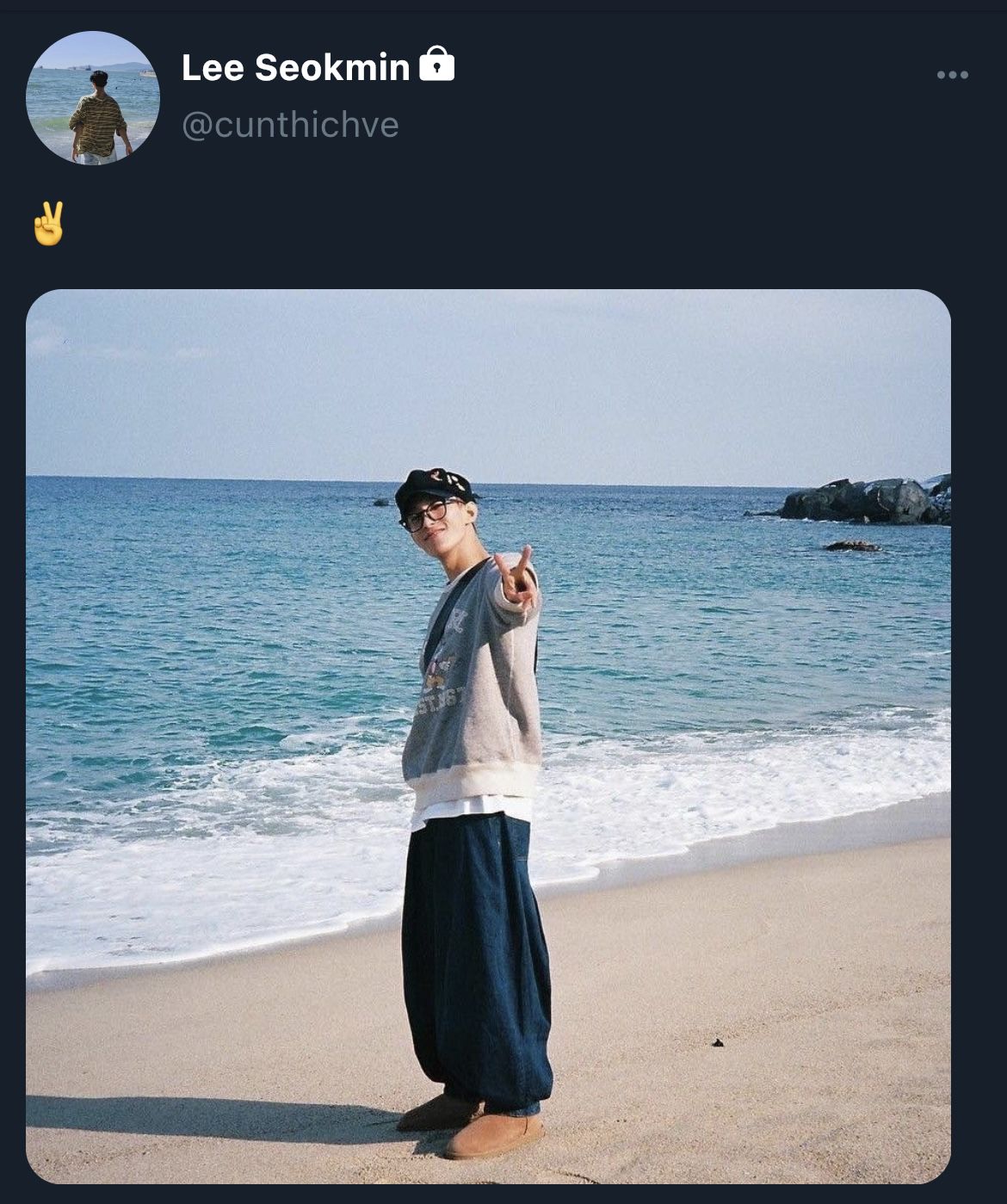Open Lee Seokmin's round profile avatar
The height and width of the screenshot is (1204, 1007).
pos(93,98)
